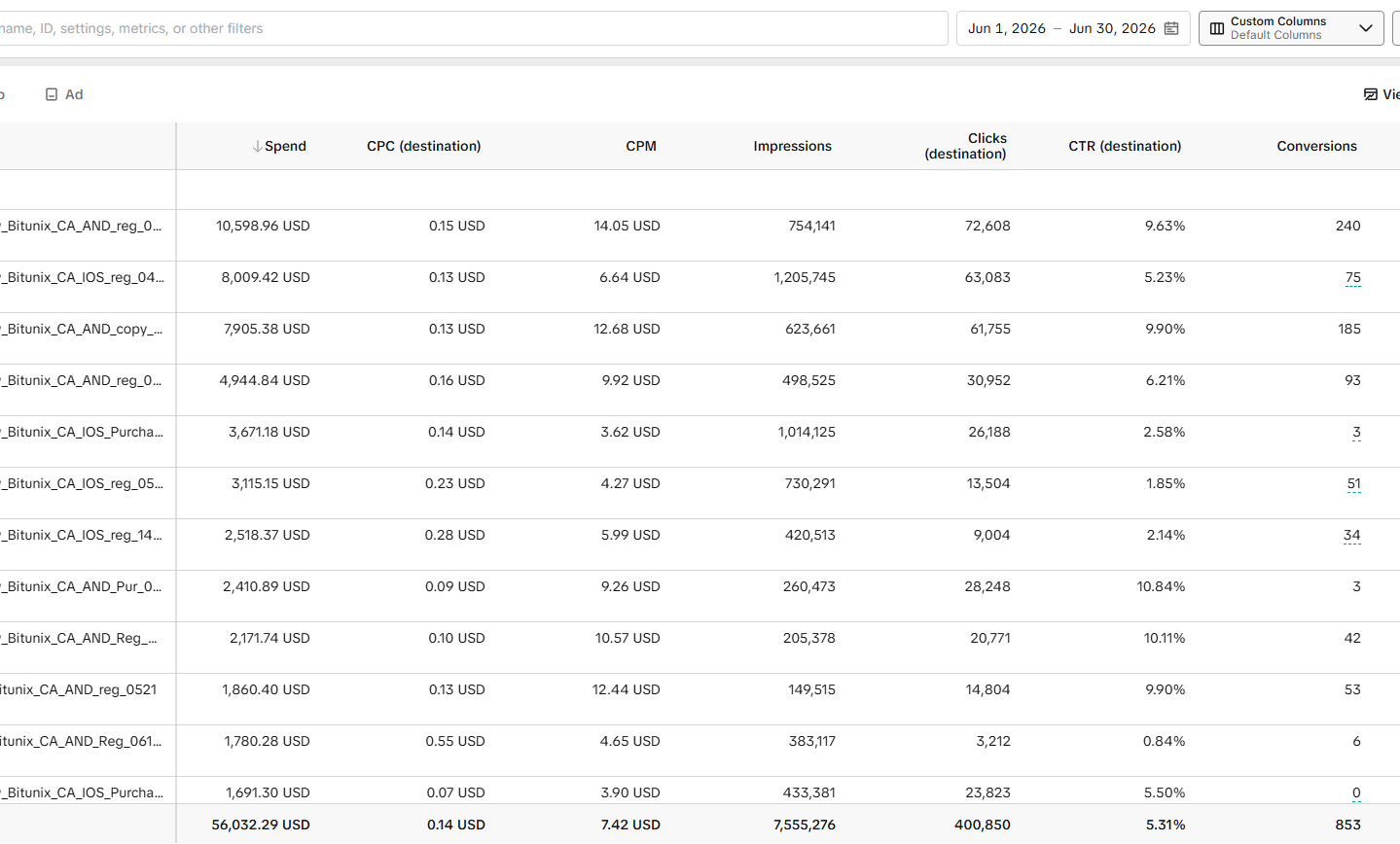Sort by Conversions column header
This screenshot has width=1400, height=844.
tap(1316, 146)
